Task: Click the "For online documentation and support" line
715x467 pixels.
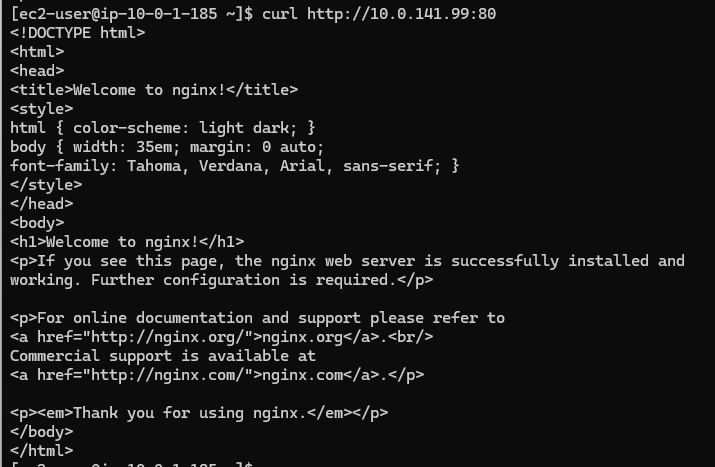Action: pyautogui.click(x=257, y=318)
